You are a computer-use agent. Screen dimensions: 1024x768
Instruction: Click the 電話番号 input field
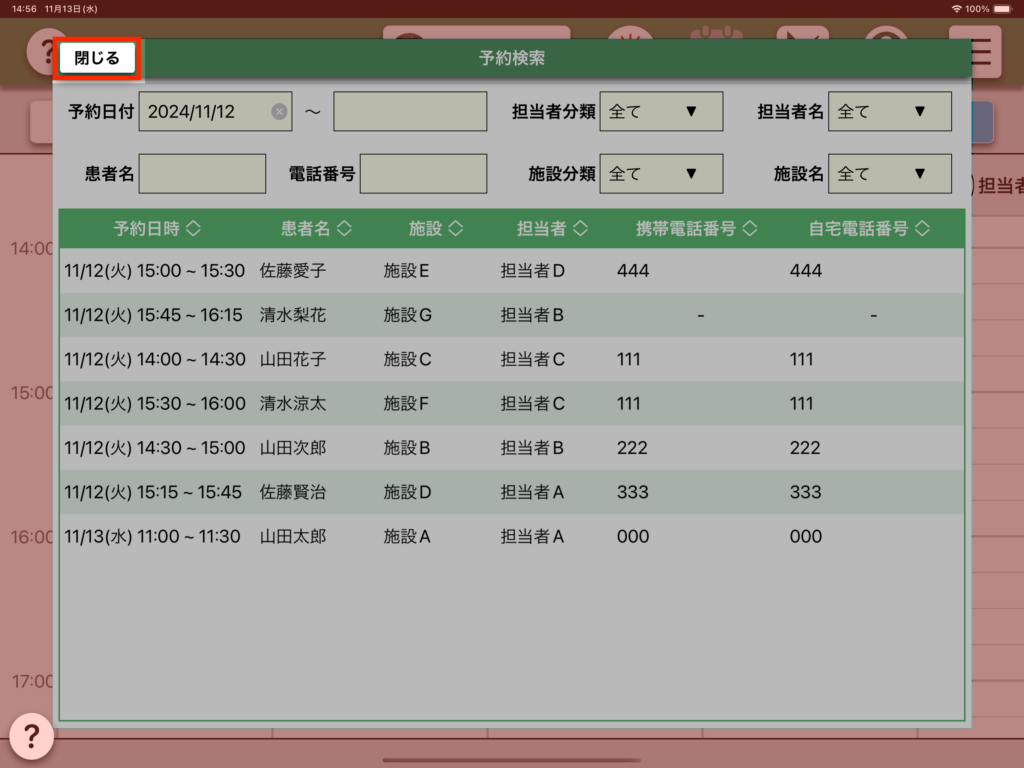[423, 174]
